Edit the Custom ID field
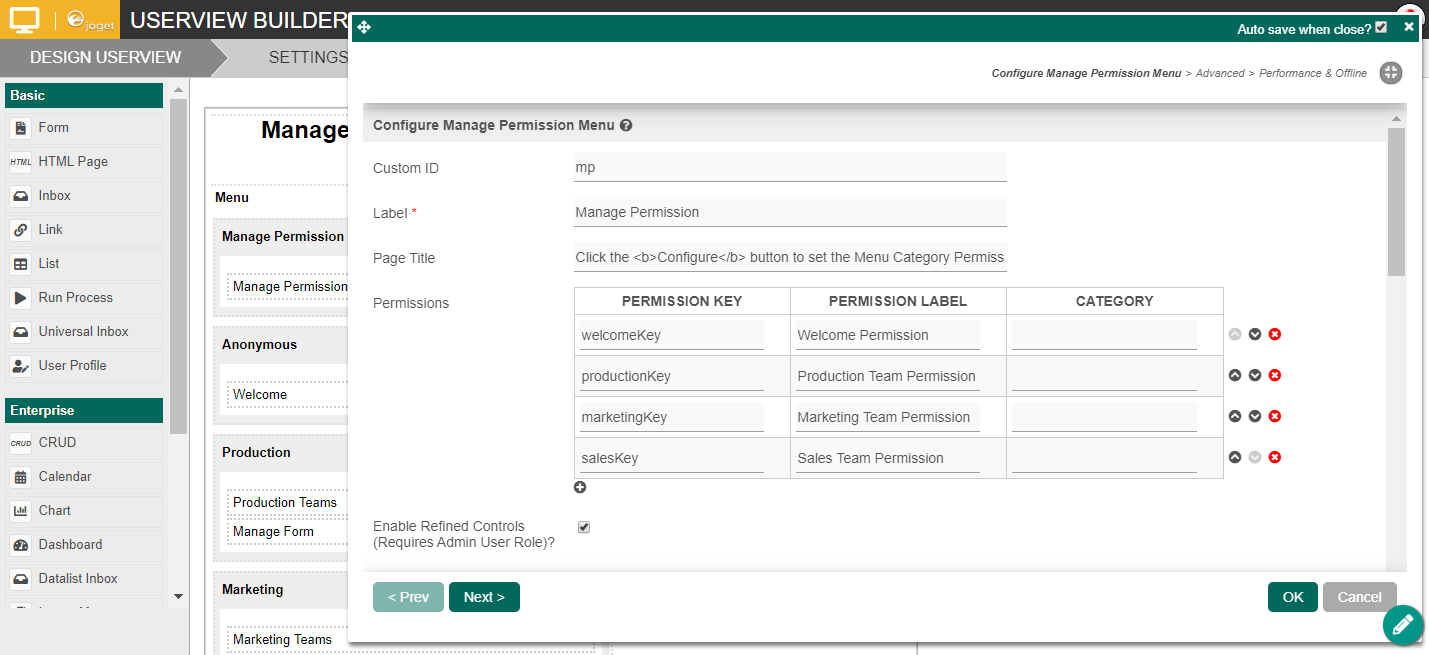This screenshot has height=655, width=1429. (790, 168)
